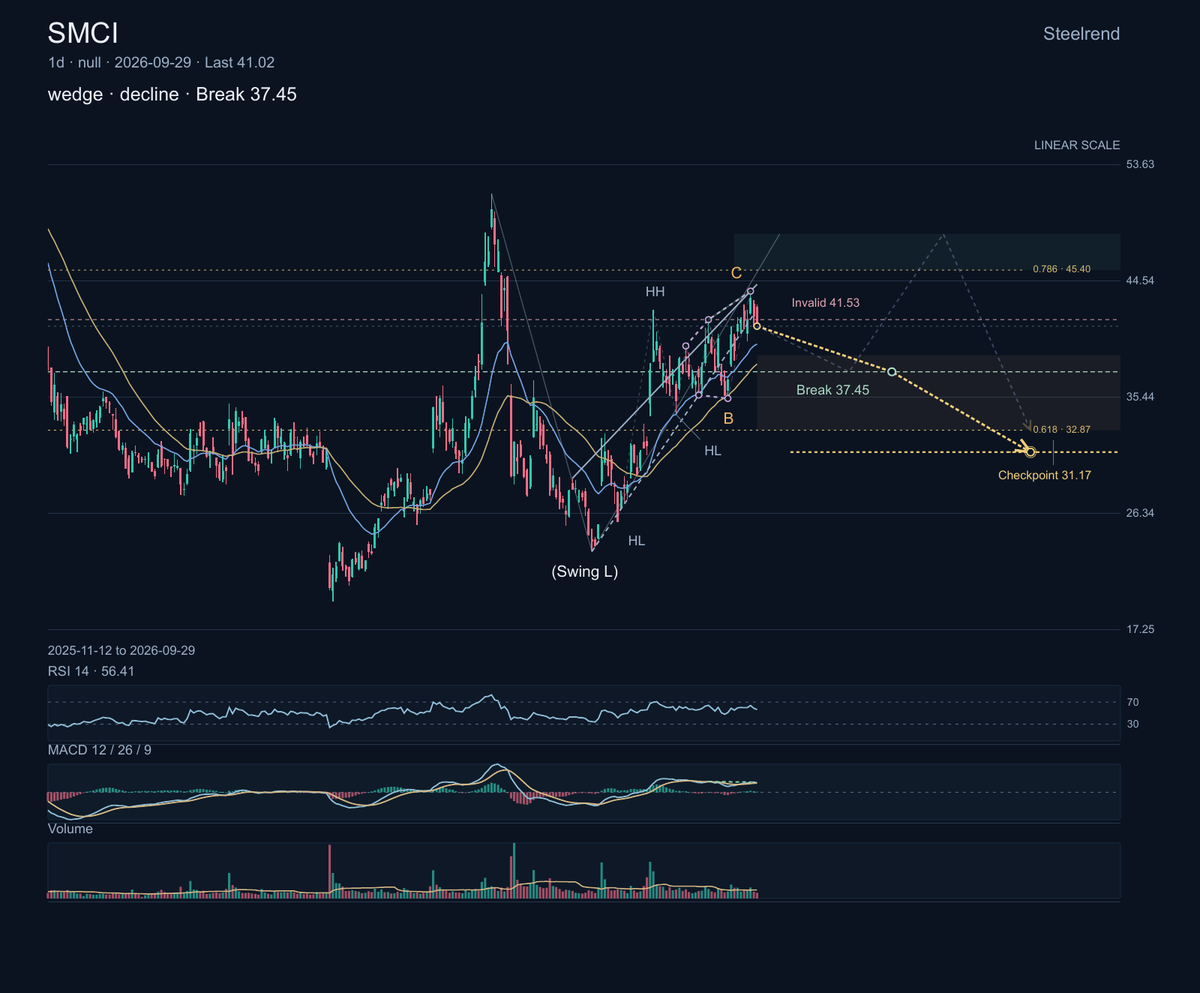Select the 'wedge · decline · Break 37.45' subtitle

(172, 94)
